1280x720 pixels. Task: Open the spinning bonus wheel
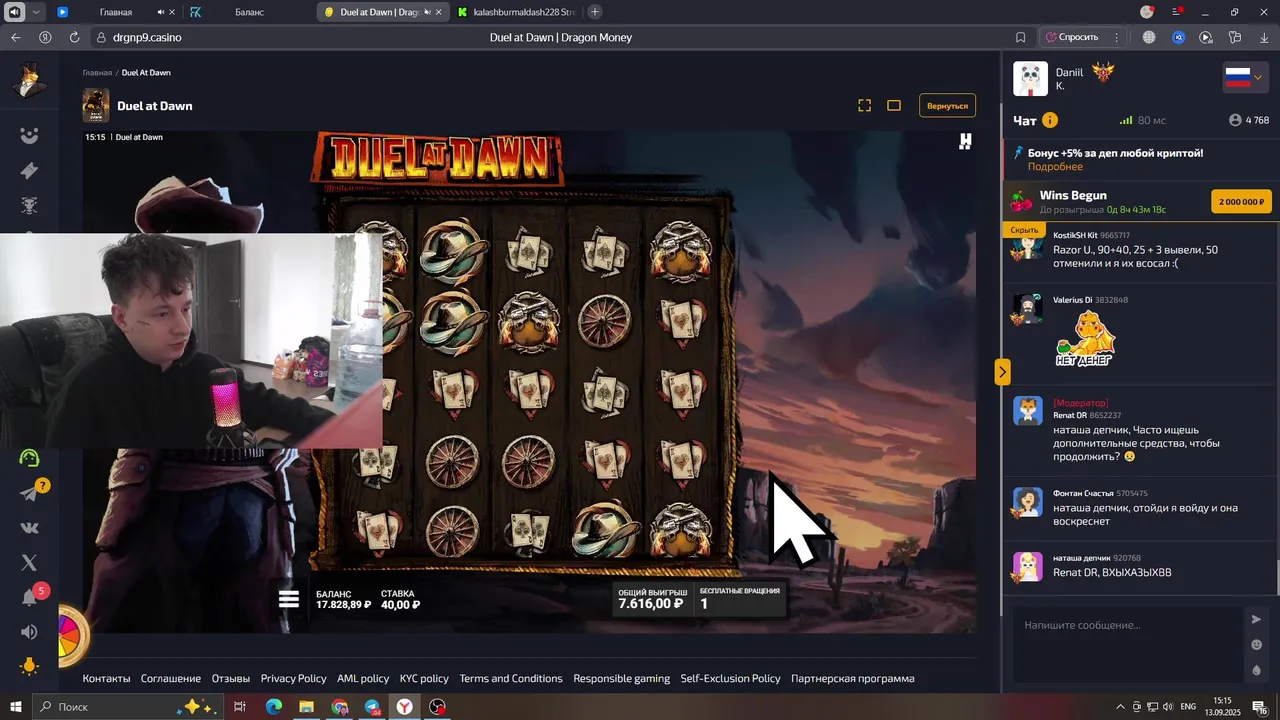tap(69, 635)
